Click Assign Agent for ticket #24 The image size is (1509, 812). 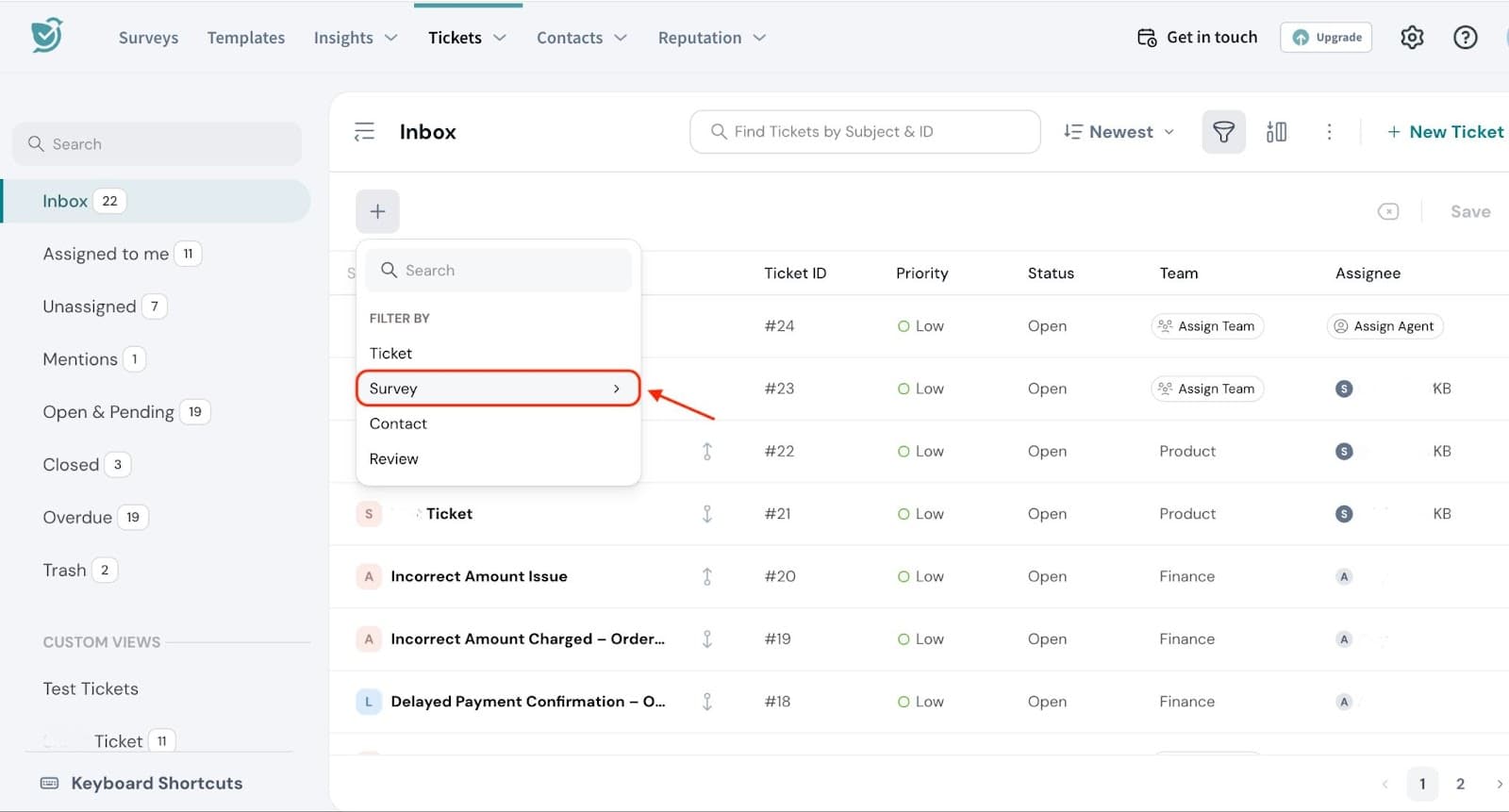tap(1384, 326)
